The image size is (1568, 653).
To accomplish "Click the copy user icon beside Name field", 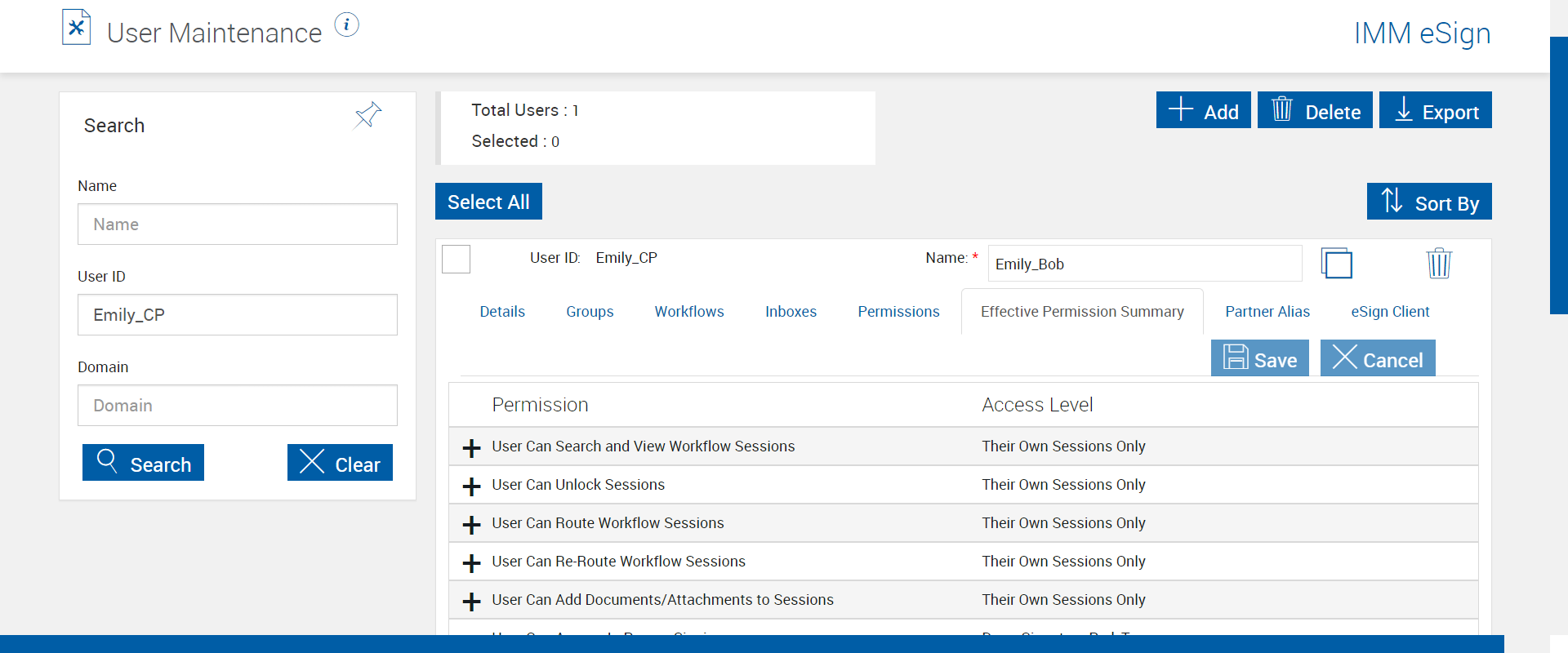I will pos(1336,264).
